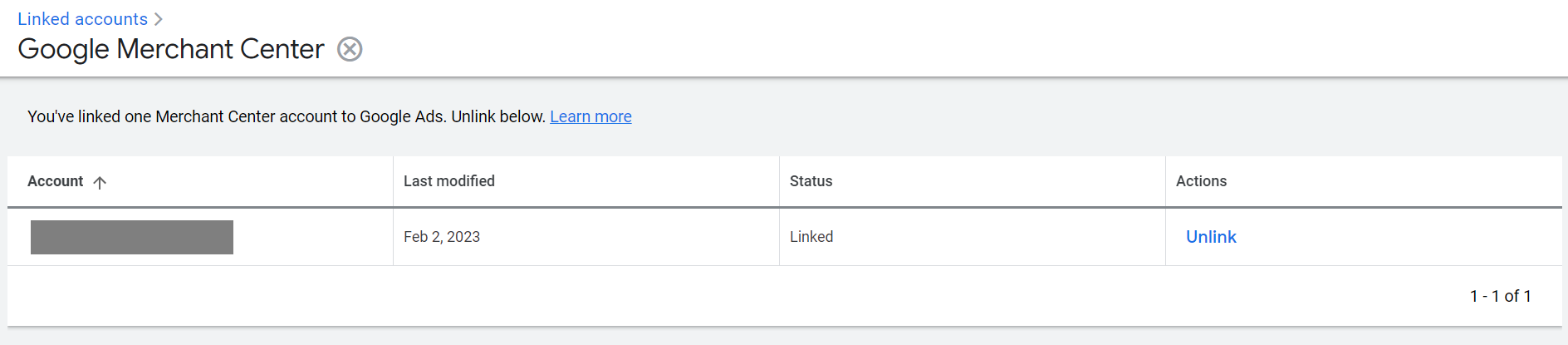Click the Linked status cell
This screenshot has height=345, width=1568.
coord(811,237)
